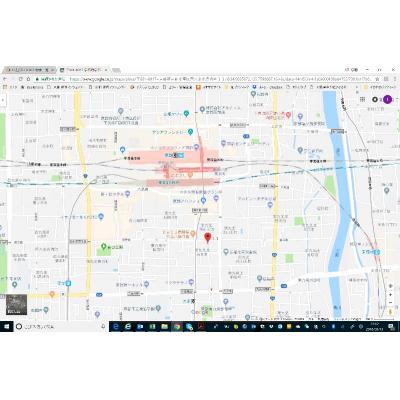Image resolution: width=400 pixels, height=400 pixels.
Task: Select the green park marker on the map
Action: coord(103,247)
